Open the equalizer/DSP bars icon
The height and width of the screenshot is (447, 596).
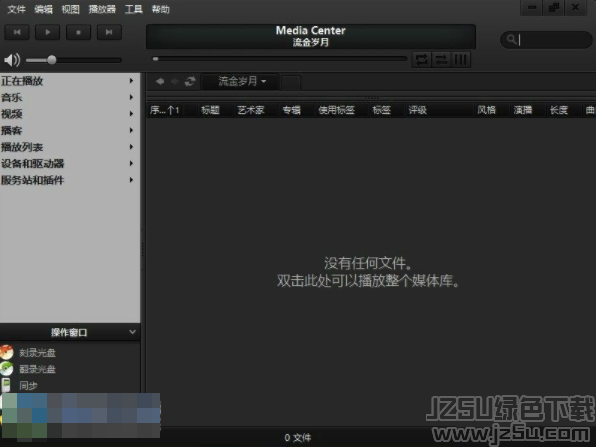pyautogui.click(x=461, y=59)
